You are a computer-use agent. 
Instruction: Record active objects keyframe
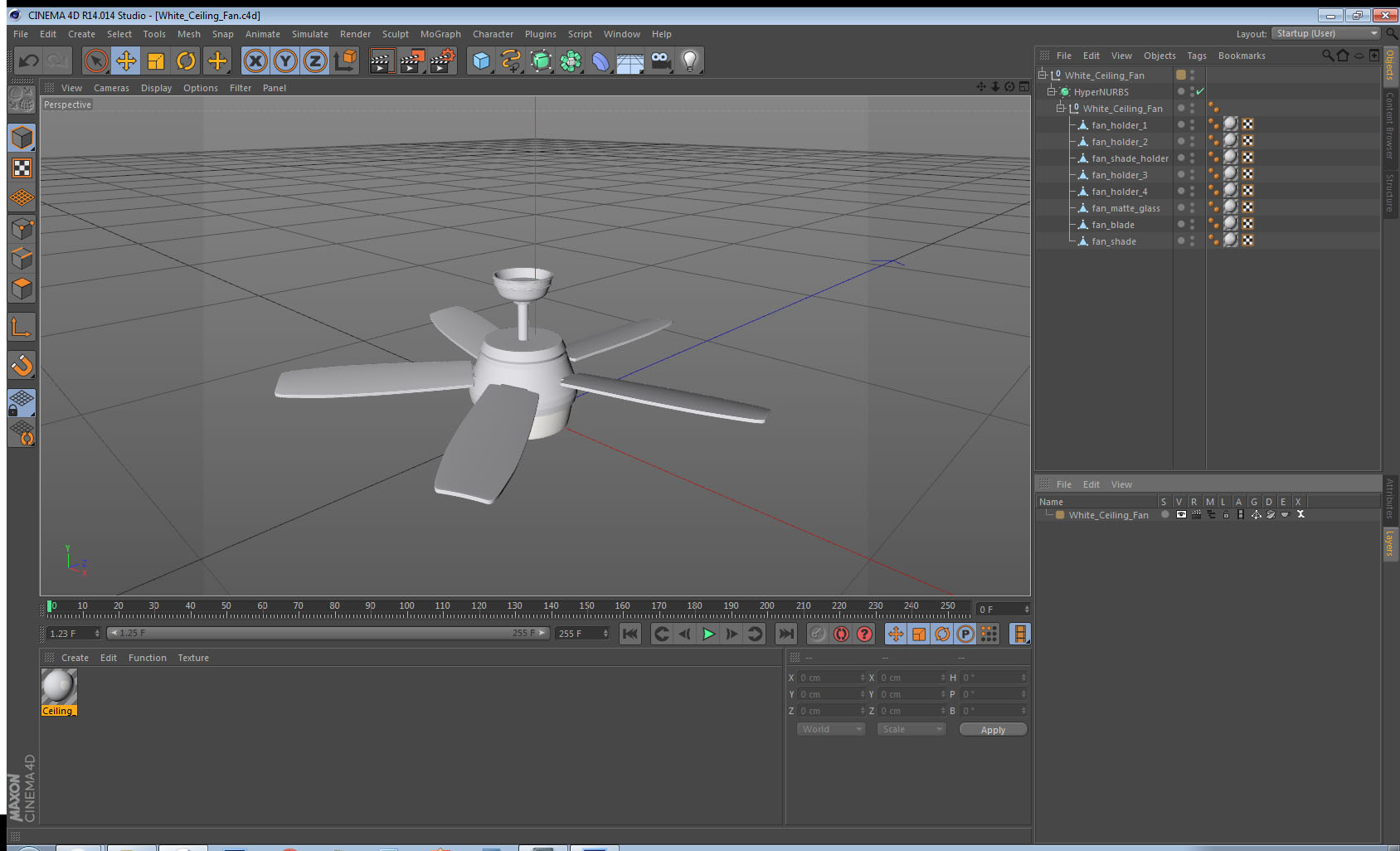click(x=818, y=634)
